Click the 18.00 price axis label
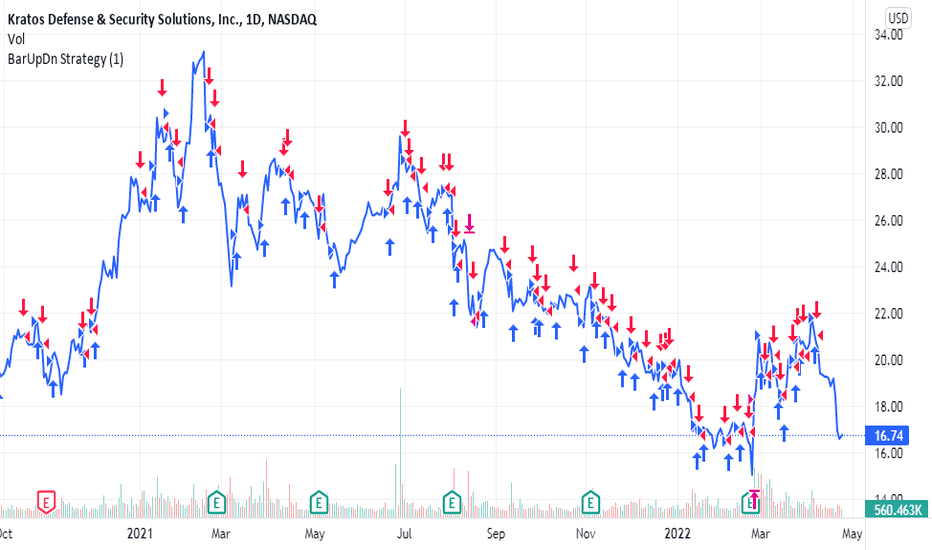Viewport: 932px width, 550px height. point(889,407)
